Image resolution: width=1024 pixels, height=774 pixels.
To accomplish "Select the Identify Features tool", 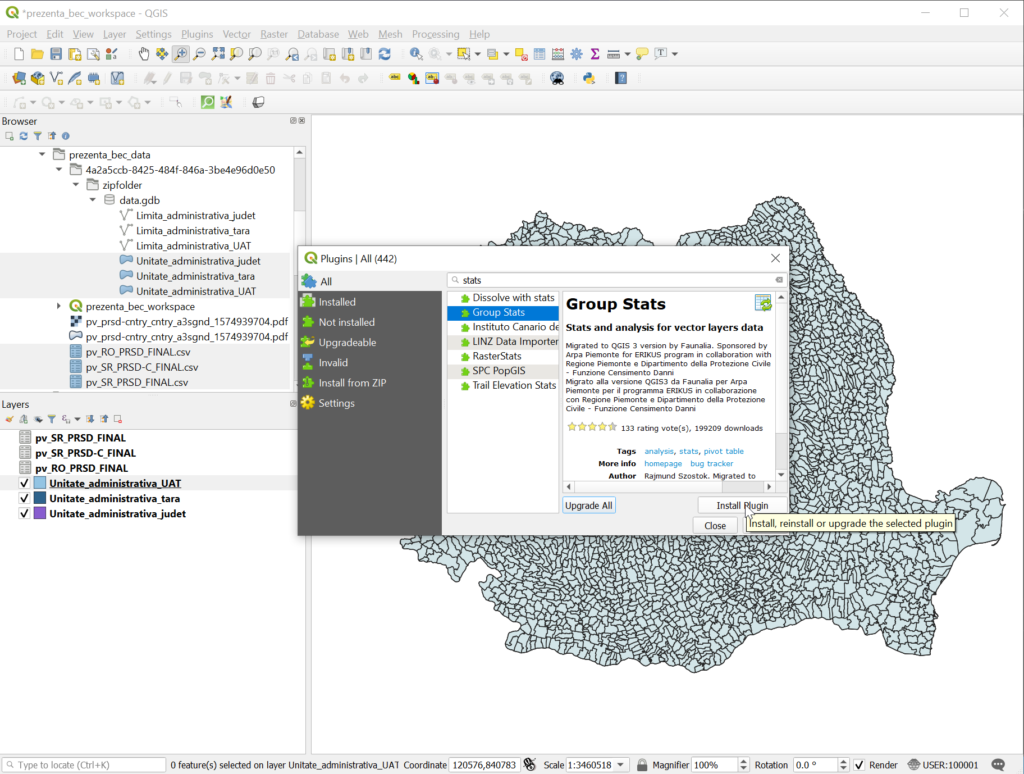I will [x=416, y=54].
